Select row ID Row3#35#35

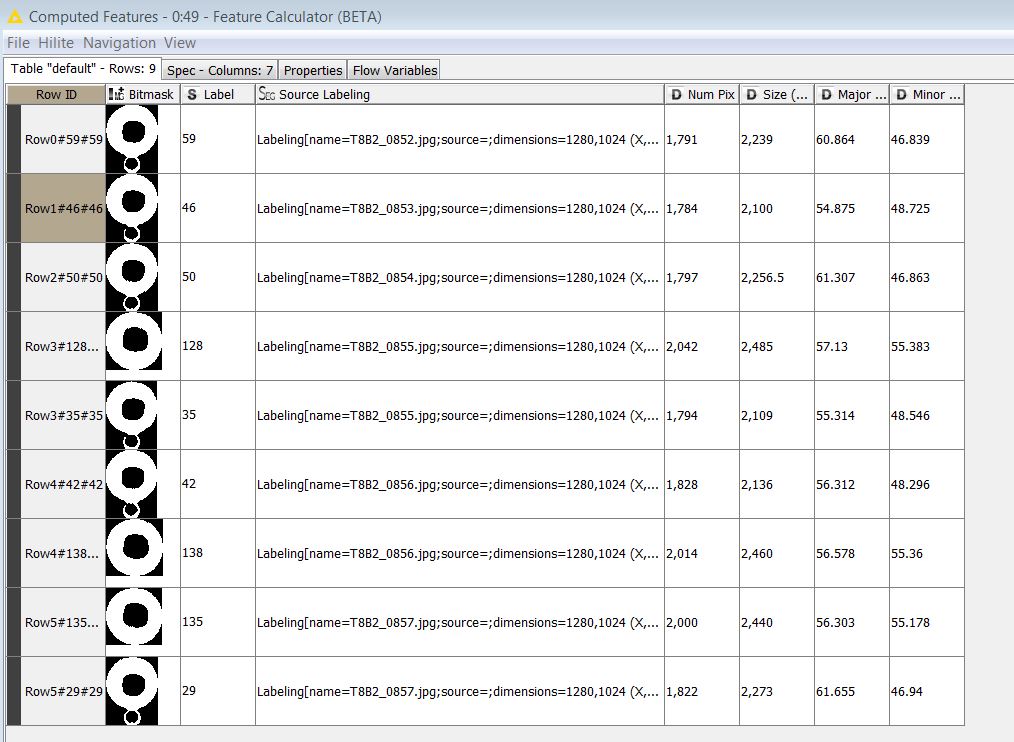pos(63,415)
